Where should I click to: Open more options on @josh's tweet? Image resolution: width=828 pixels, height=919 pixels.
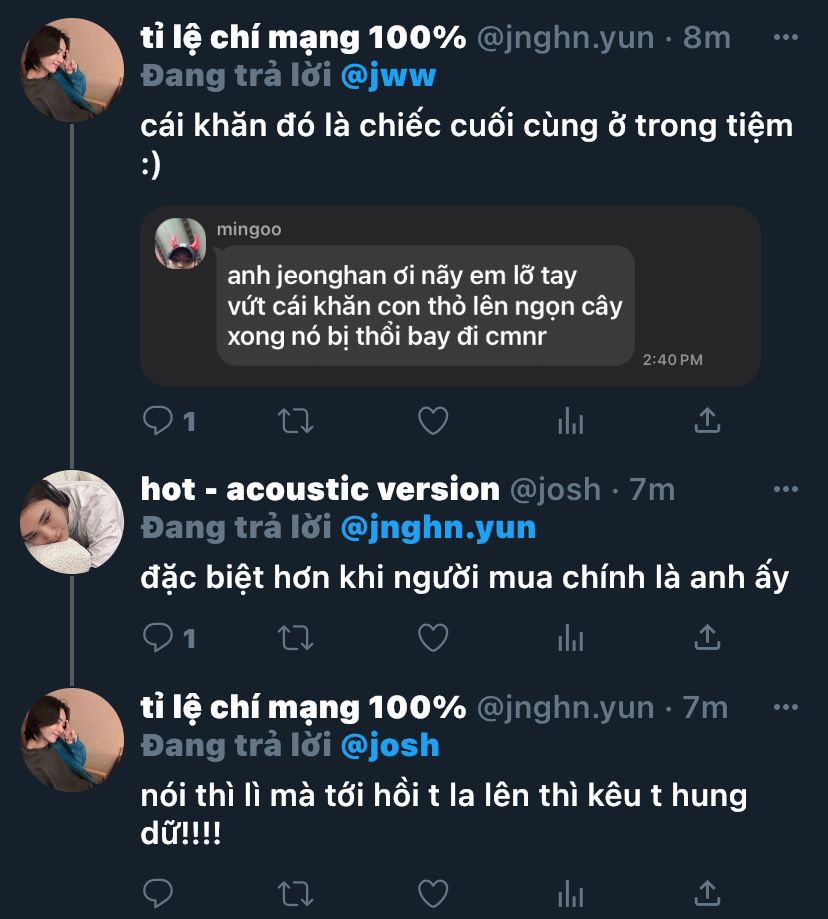coord(786,489)
